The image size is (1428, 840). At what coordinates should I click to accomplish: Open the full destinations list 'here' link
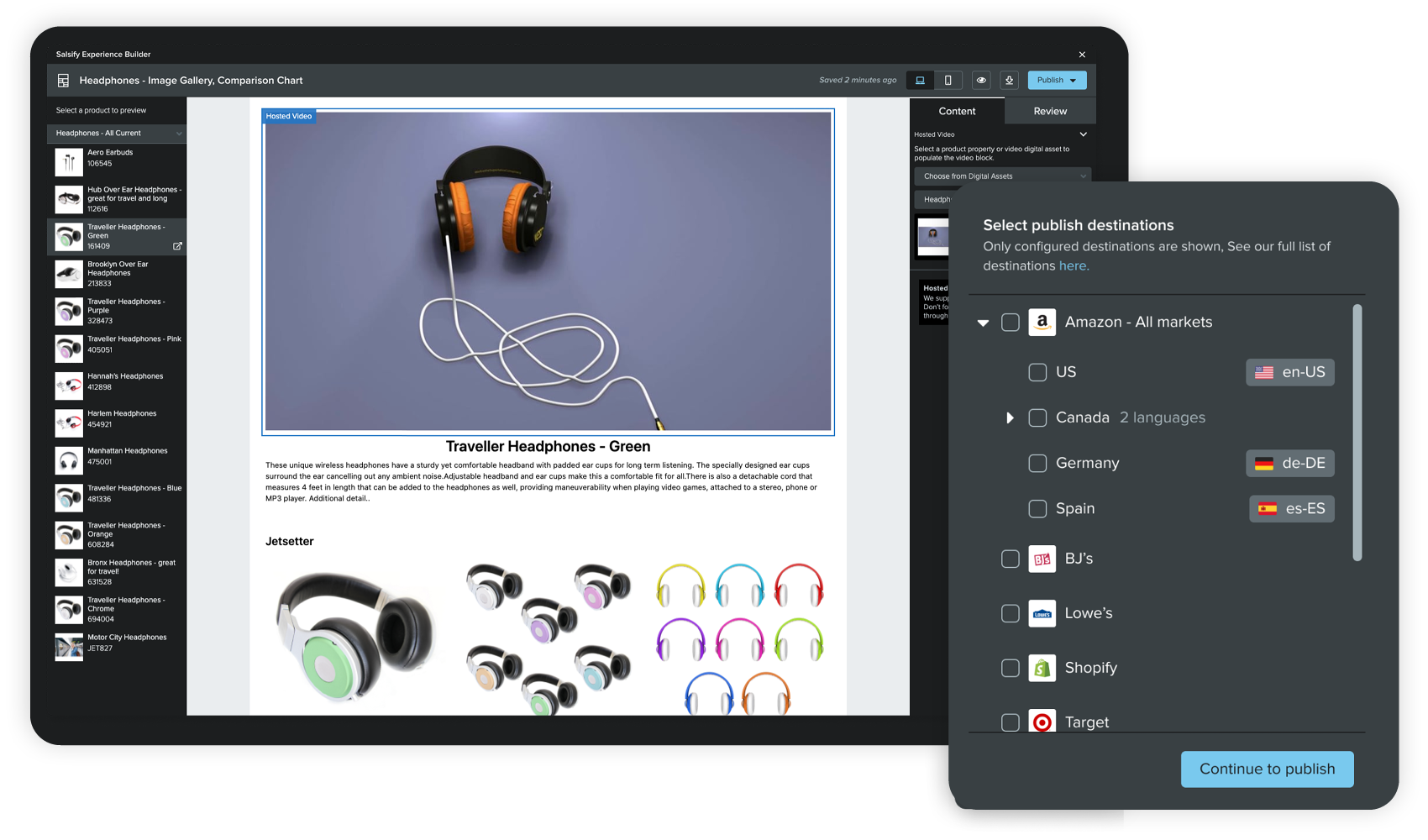[x=1074, y=266]
